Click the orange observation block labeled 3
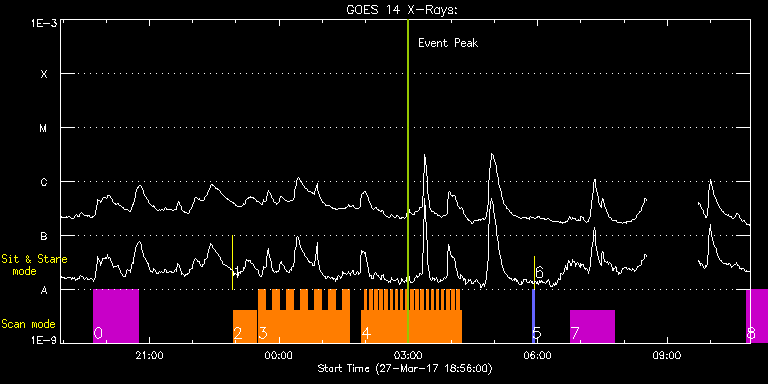The image size is (768, 384). (x=304, y=316)
